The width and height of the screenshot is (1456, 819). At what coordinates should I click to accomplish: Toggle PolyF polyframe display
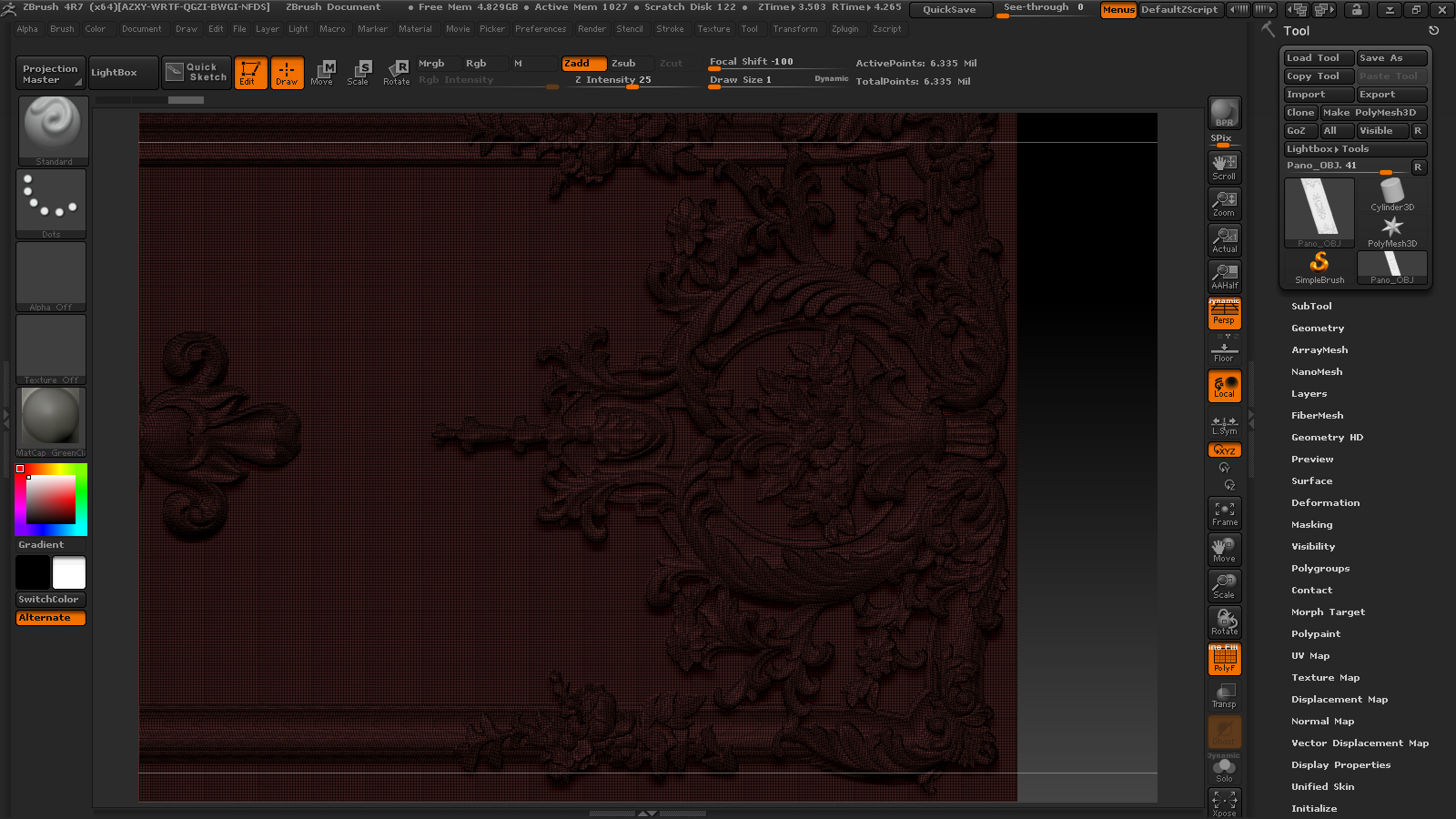[1224, 659]
